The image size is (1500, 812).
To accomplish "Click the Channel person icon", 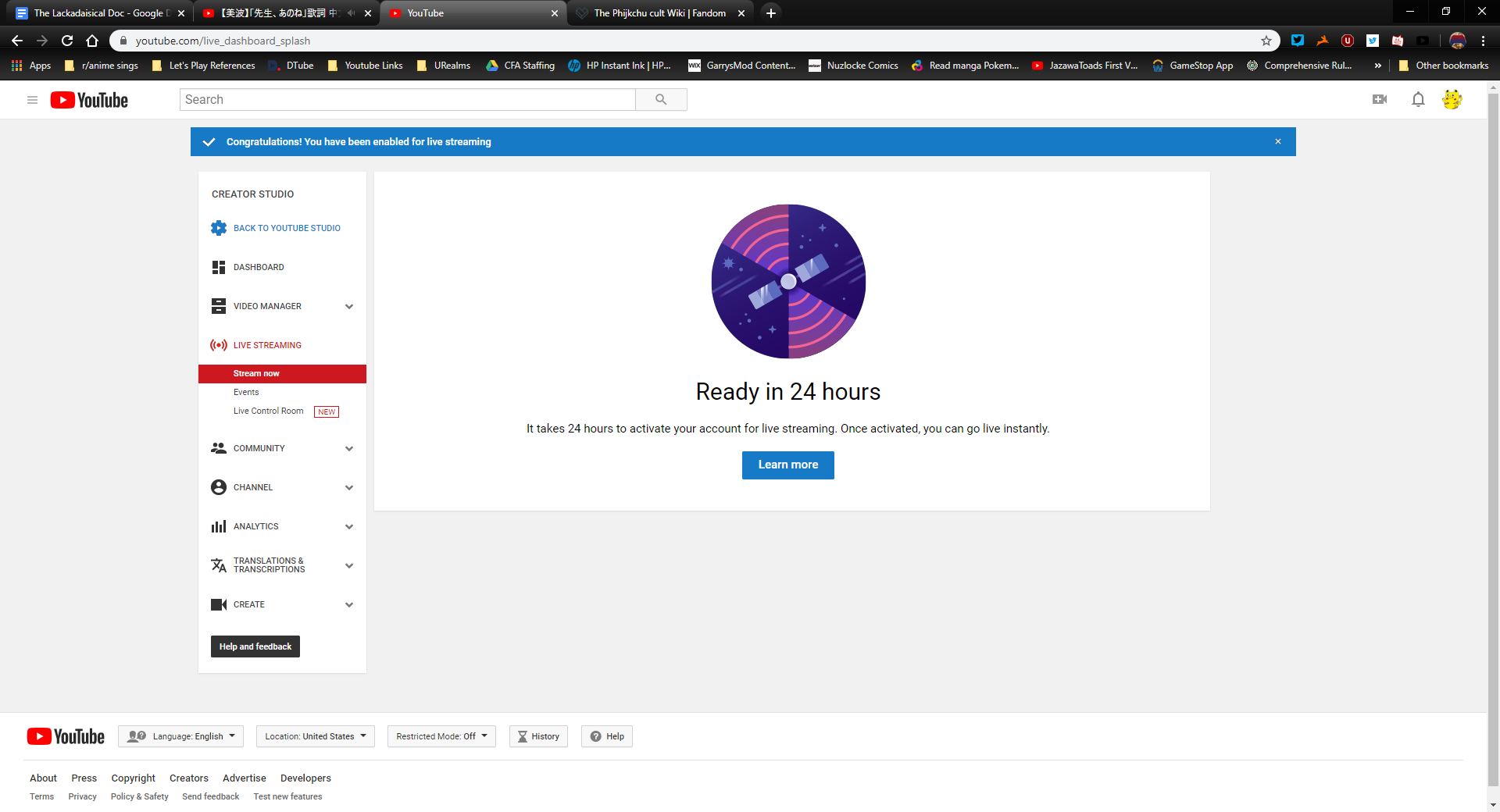I will 219,487.
